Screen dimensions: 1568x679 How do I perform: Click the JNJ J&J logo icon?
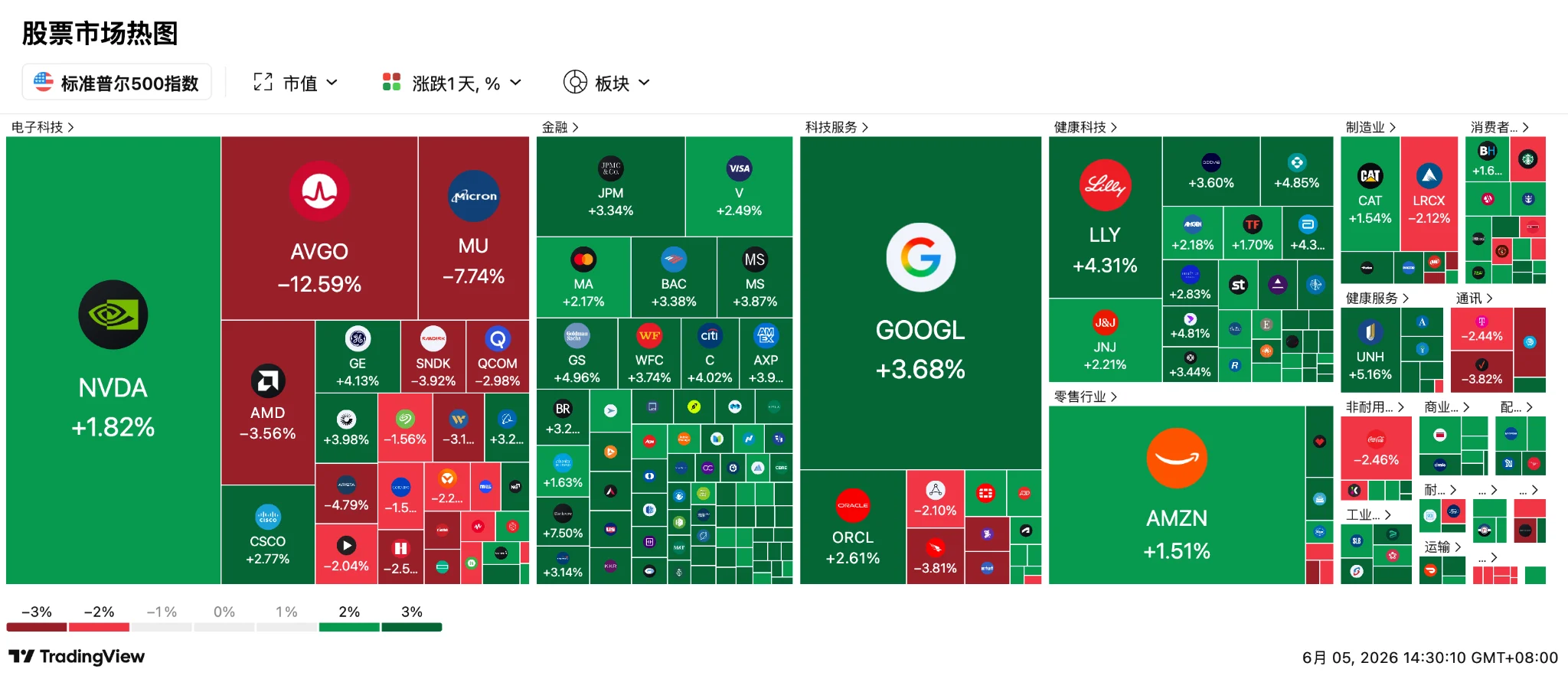click(1105, 322)
